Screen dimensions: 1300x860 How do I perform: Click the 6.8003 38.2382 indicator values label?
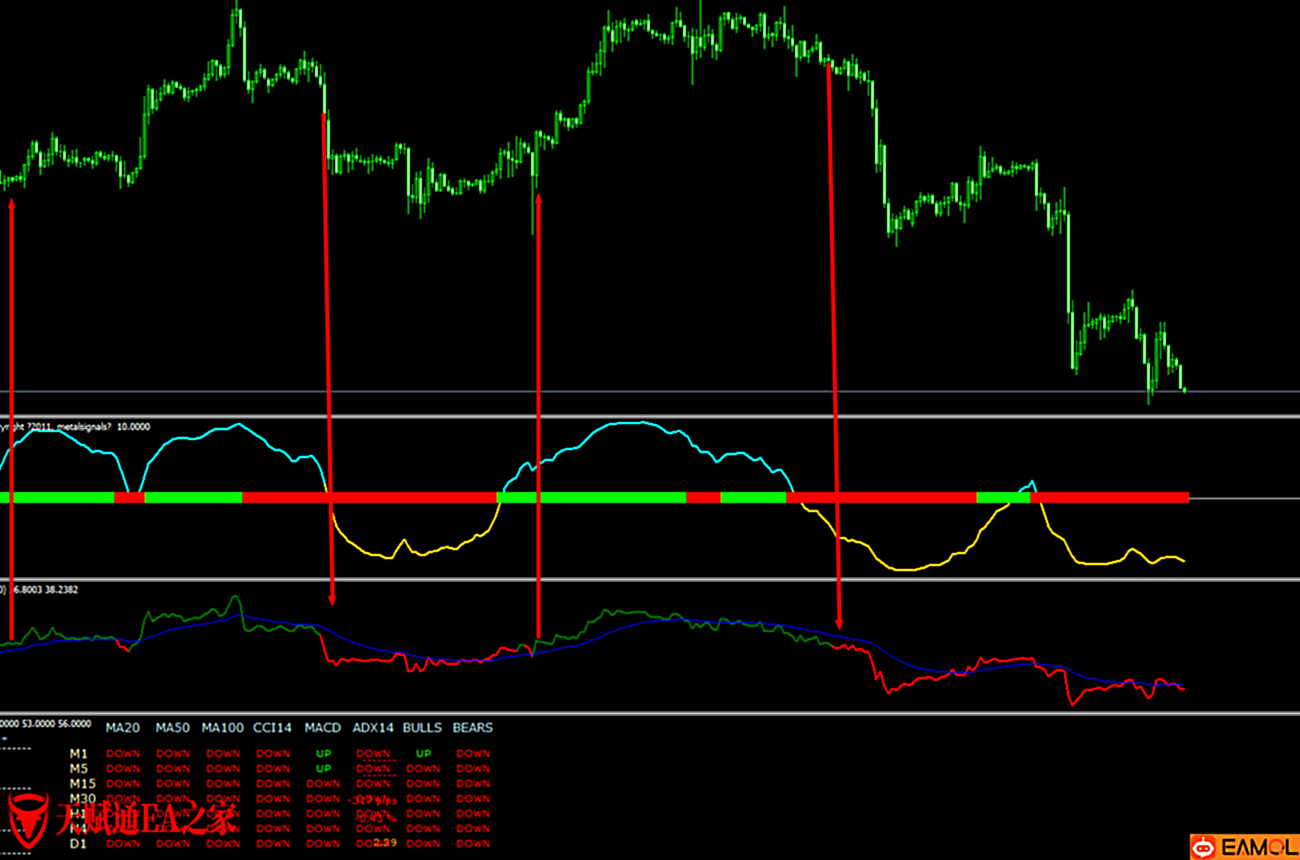[x=44, y=590]
